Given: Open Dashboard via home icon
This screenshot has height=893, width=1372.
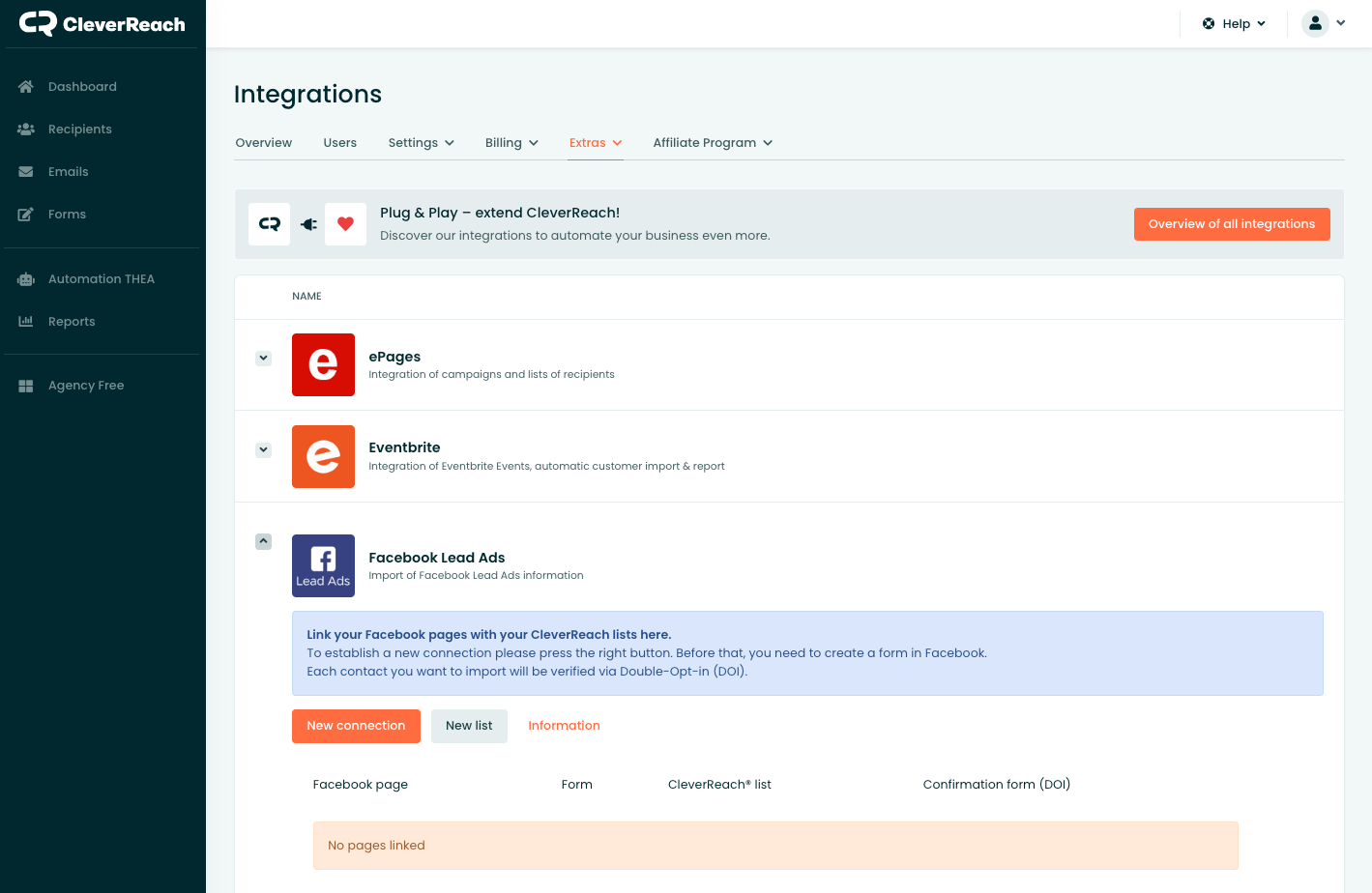Looking at the screenshot, I should [26, 87].
